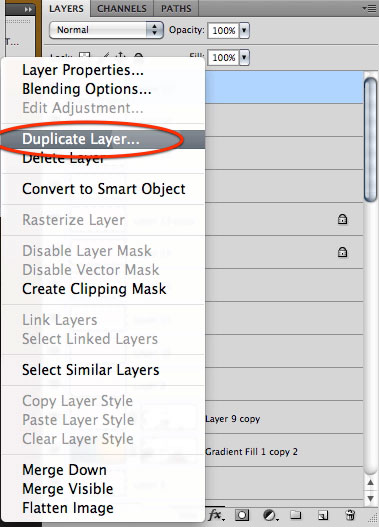Image resolution: width=379 pixels, height=527 pixels.
Task: Open the panel options menu icon
Action: click(369, 8)
